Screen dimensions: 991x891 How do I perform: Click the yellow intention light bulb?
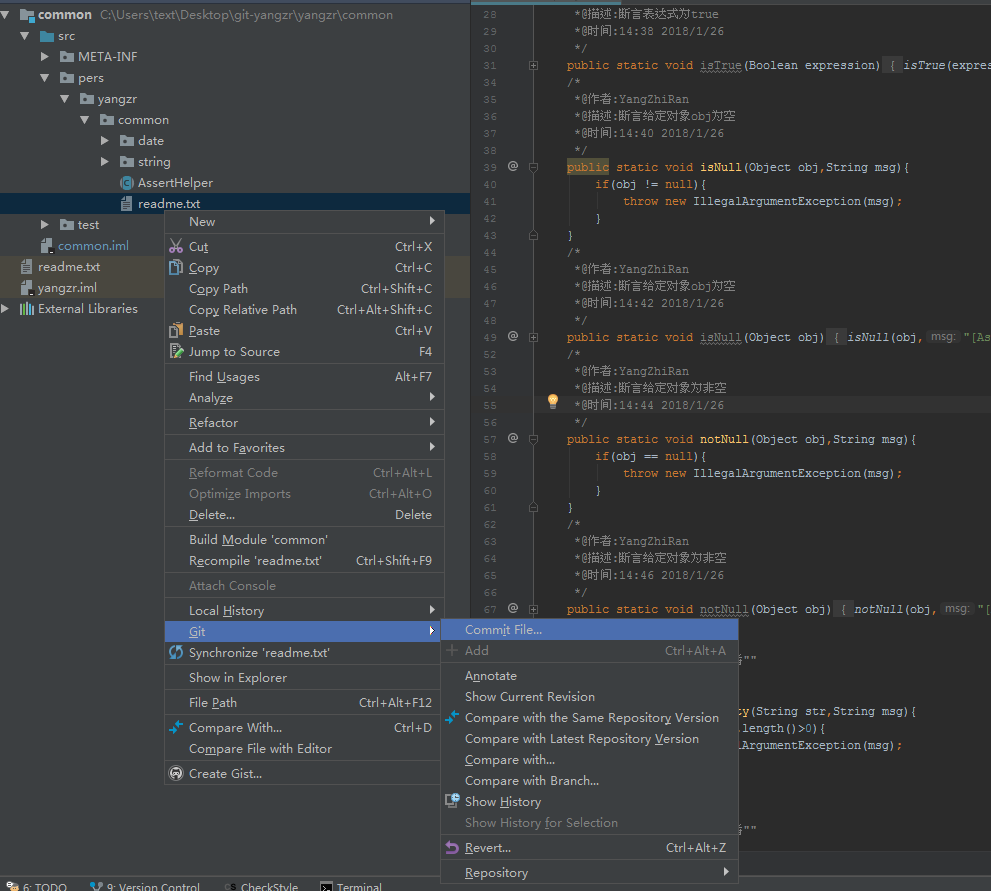pyautogui.click(x=552, y=401)
